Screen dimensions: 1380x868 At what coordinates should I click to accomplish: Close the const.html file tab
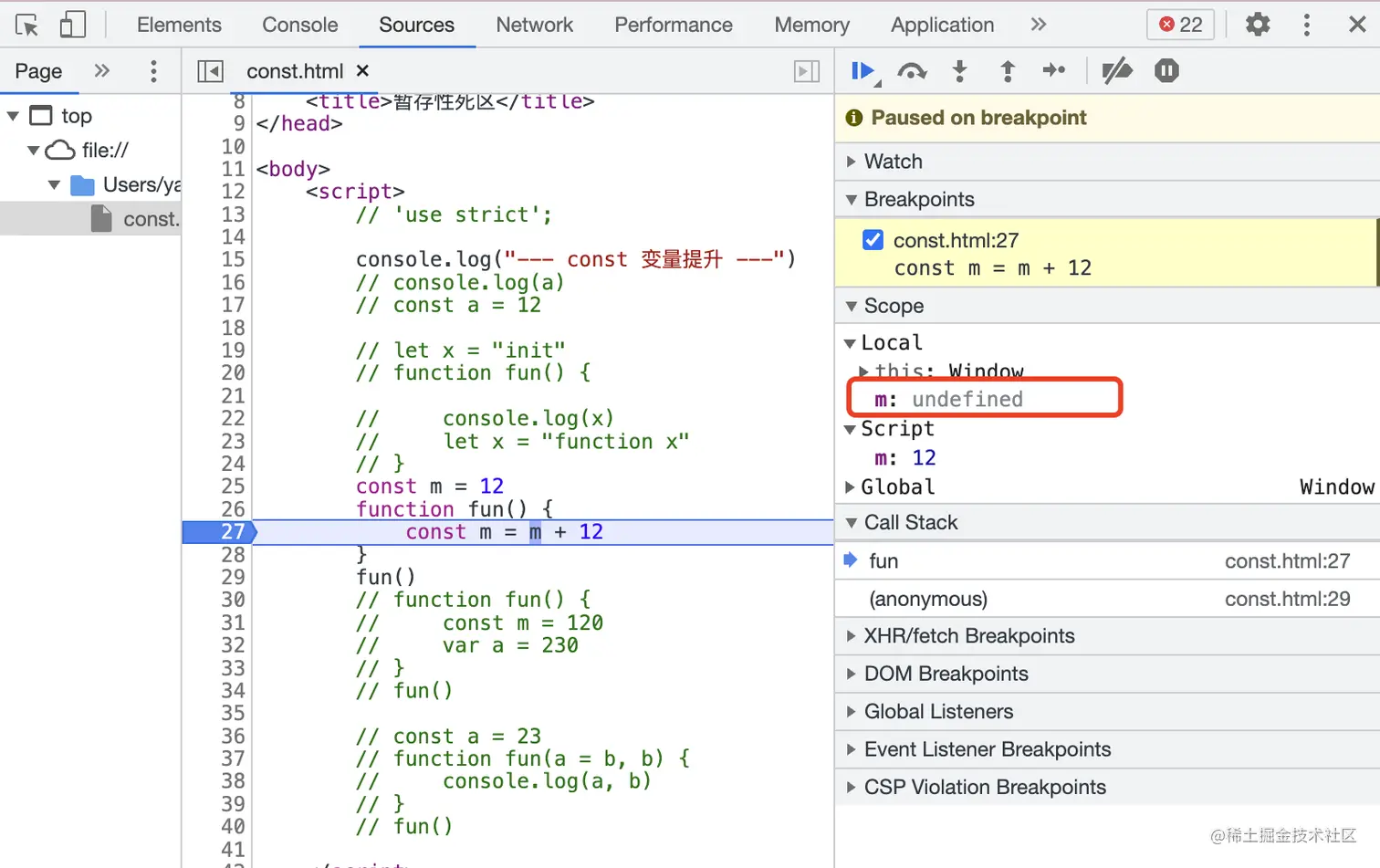click(x=362, y=70)
